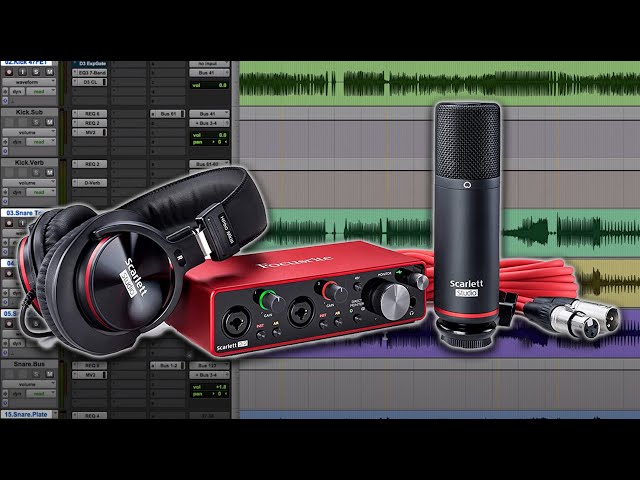Screen dimensions: 640x480
Task: Select the 03.Snare track name
Action: click(x=24, y=213)
